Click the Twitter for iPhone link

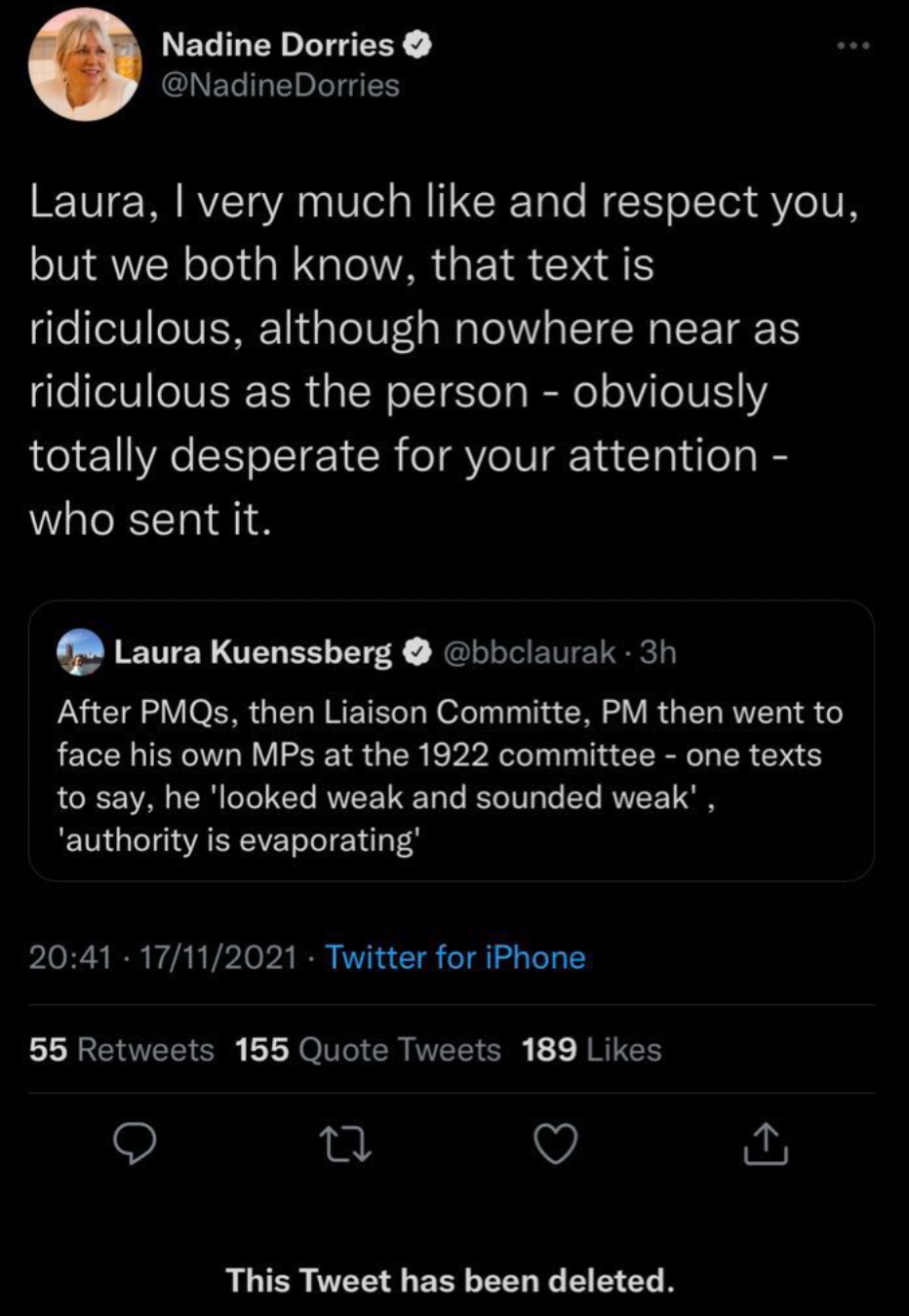455,957
